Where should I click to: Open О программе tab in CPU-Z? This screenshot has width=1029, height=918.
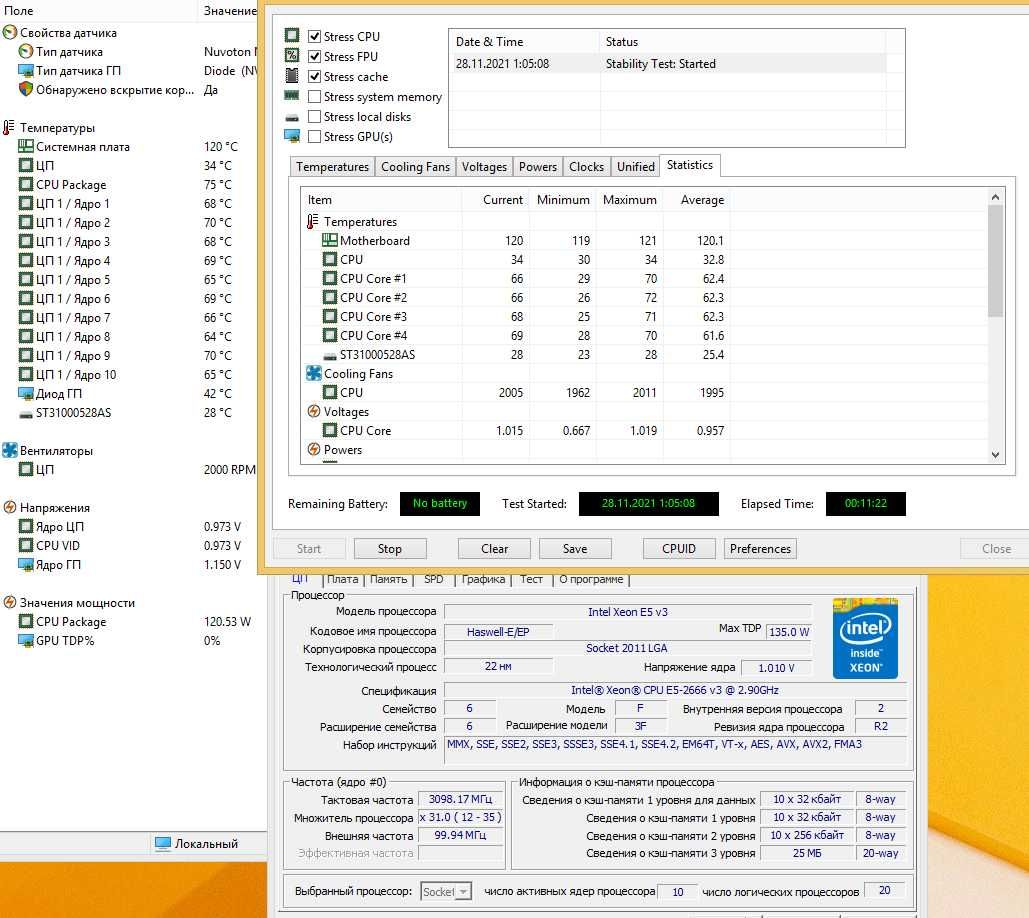point(591,579)
